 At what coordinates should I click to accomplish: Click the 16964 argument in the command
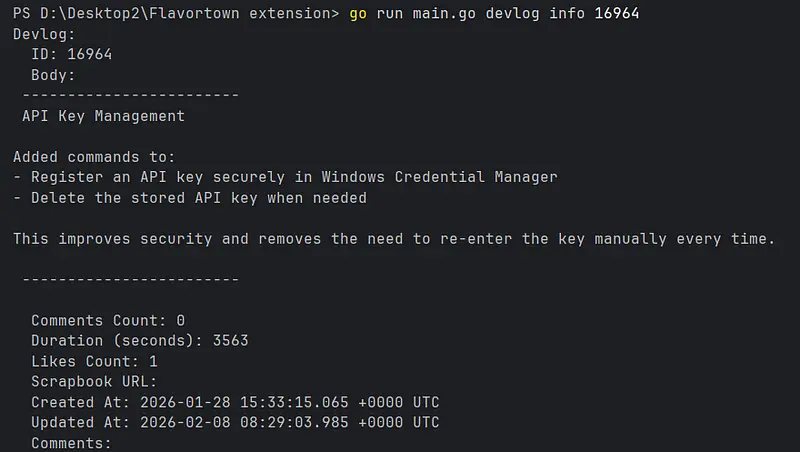pos(617,13)
